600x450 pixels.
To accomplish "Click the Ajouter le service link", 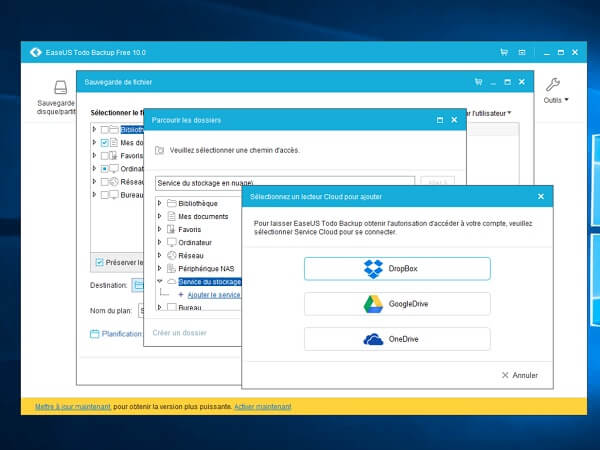I will click(214, 295).
